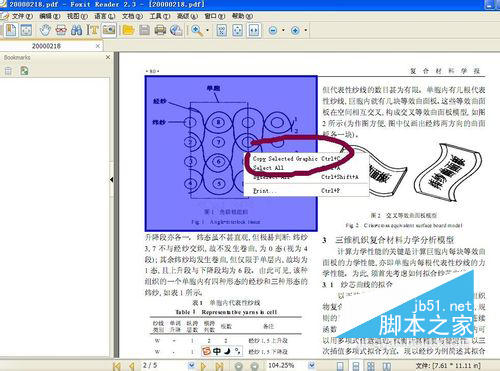Click the section 3 heading 三维机织复合材料力学分析模型
The width and height of the screenshot is (500, 371).
click(x=394, y=240)
